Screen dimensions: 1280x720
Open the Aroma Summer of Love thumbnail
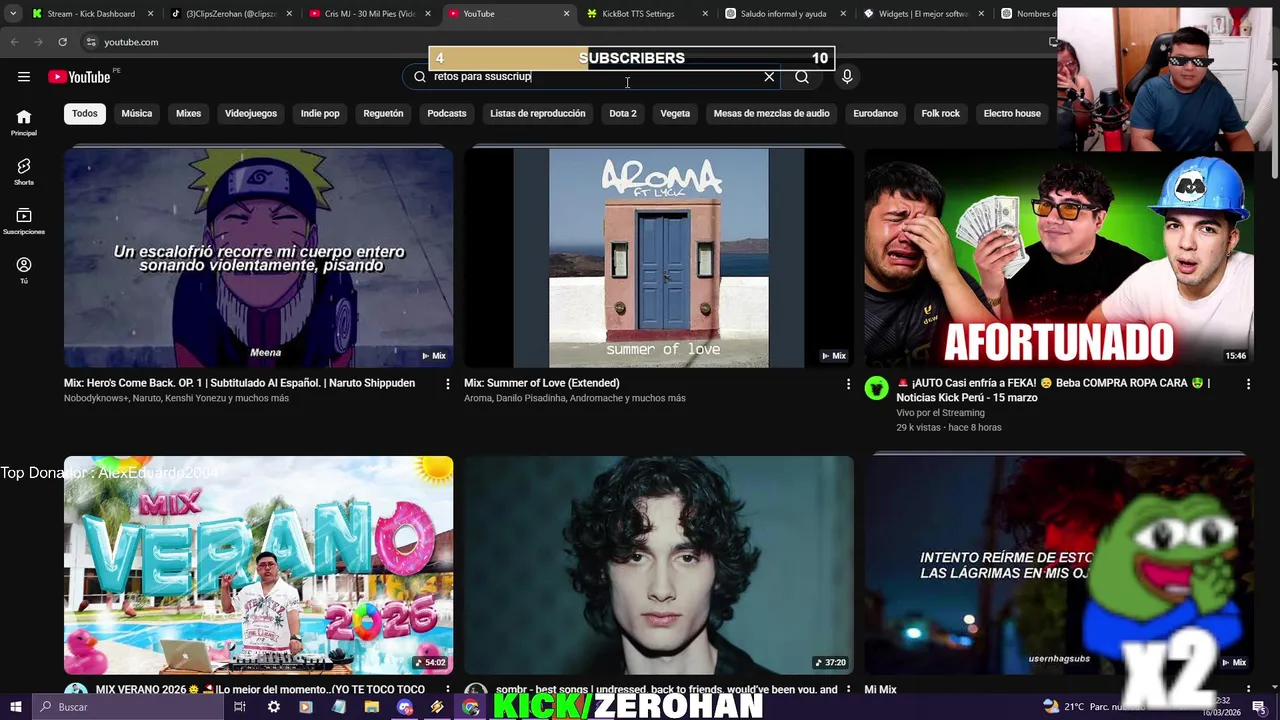tap(659, 258)
